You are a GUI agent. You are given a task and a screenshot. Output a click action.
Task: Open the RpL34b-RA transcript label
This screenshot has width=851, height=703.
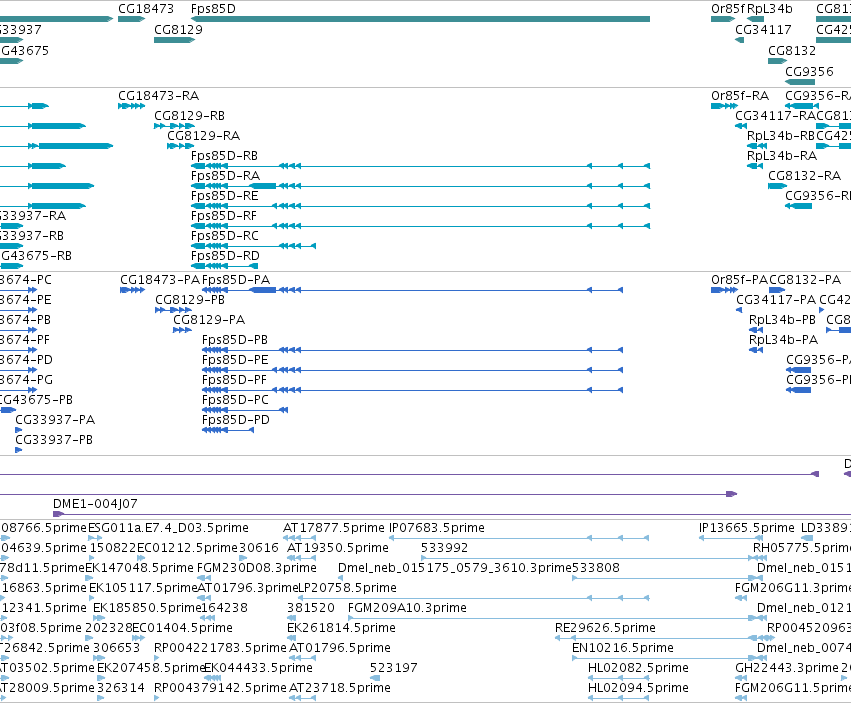782,156
